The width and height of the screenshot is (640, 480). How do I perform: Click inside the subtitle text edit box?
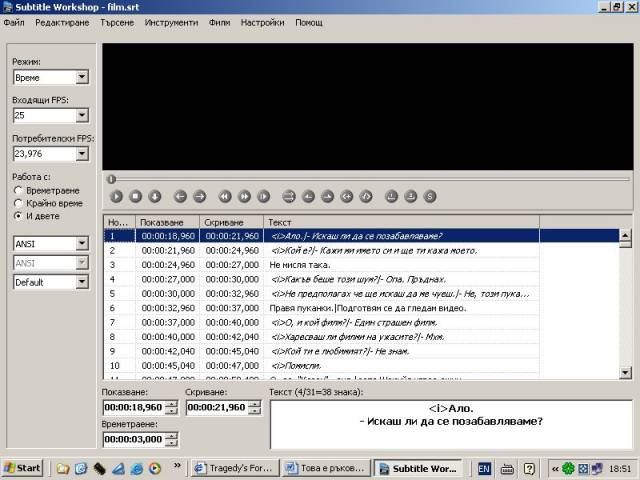(451, 424)
